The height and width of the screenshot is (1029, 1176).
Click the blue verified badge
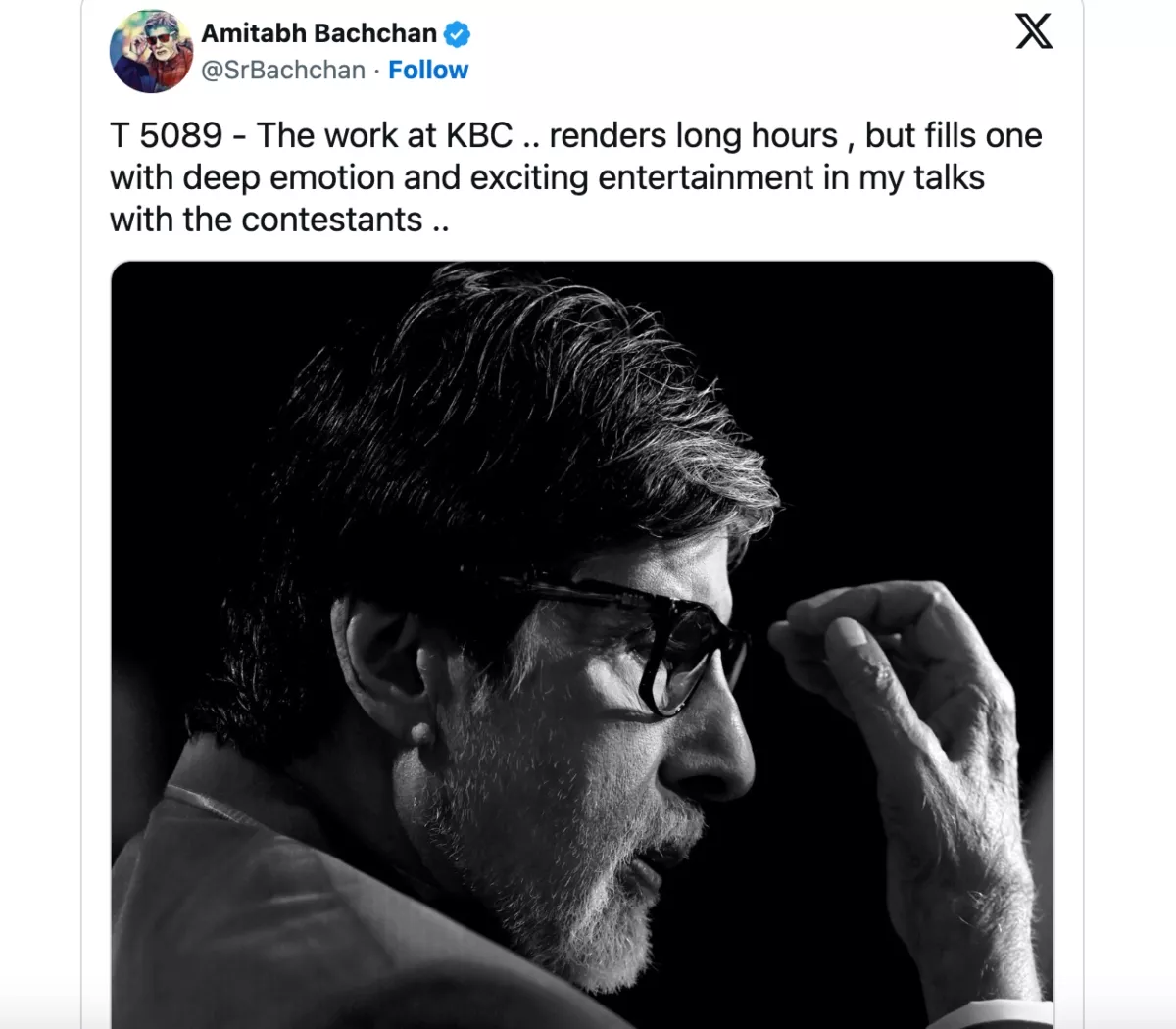click(x=457, y=34)
